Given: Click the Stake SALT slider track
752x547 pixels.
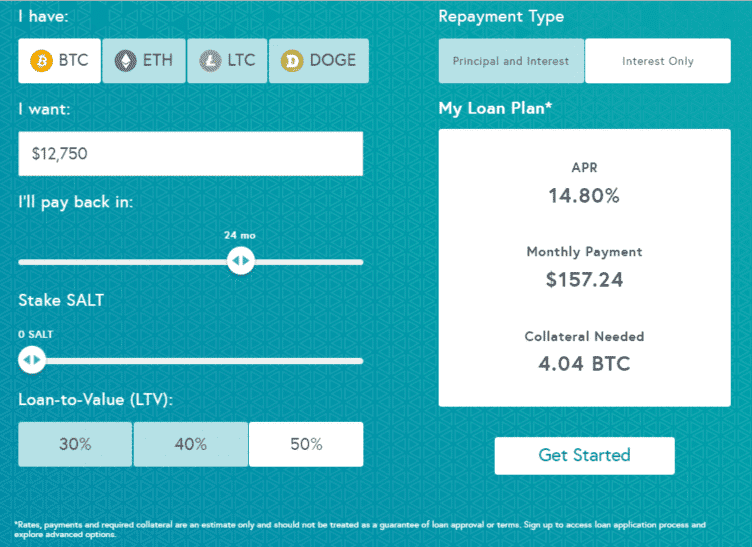Looking at the screenshot, I should click(200, 360).
